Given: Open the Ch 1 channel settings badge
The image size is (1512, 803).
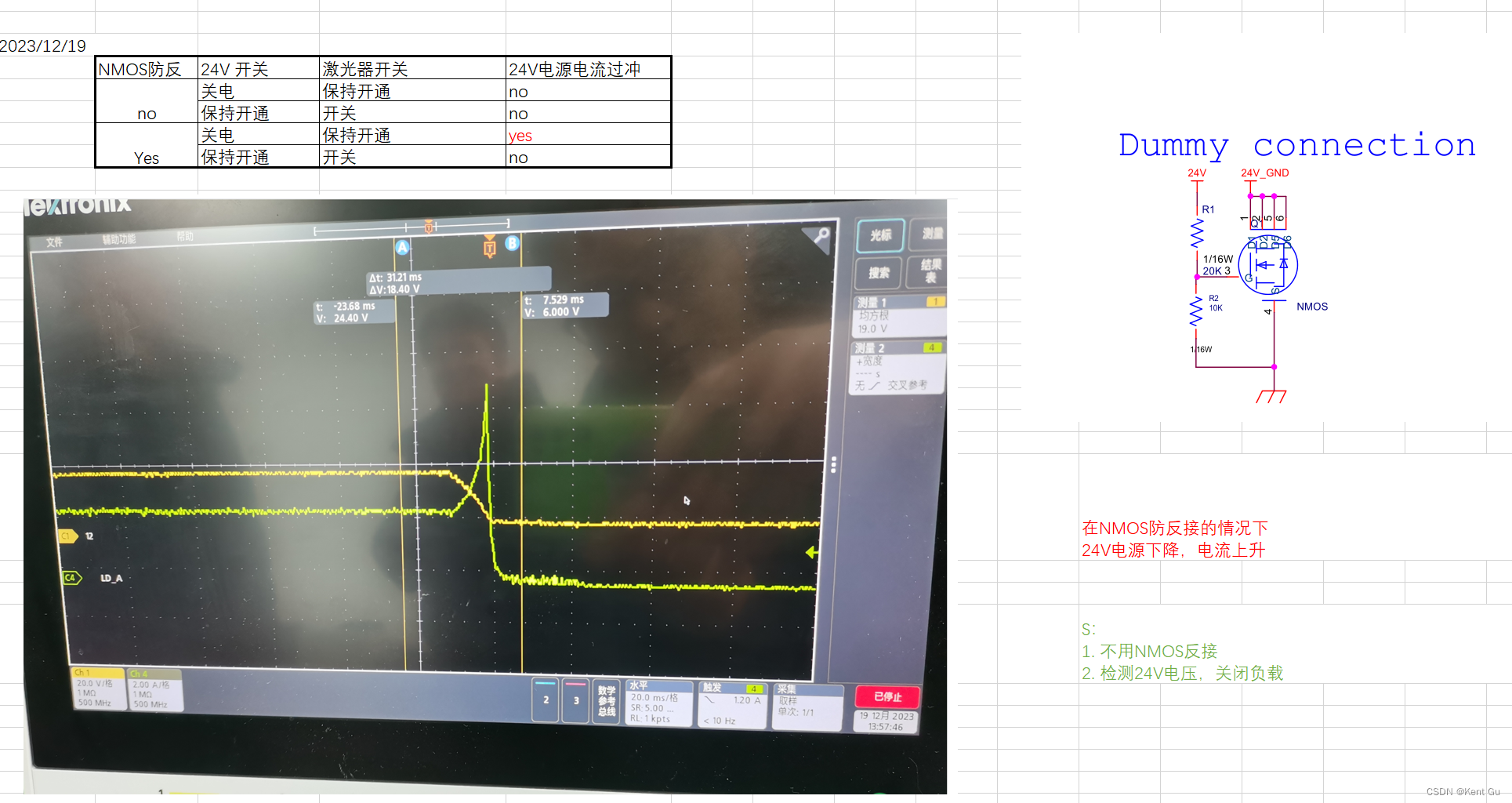Looking at the screenshot, I should (98, 689).
